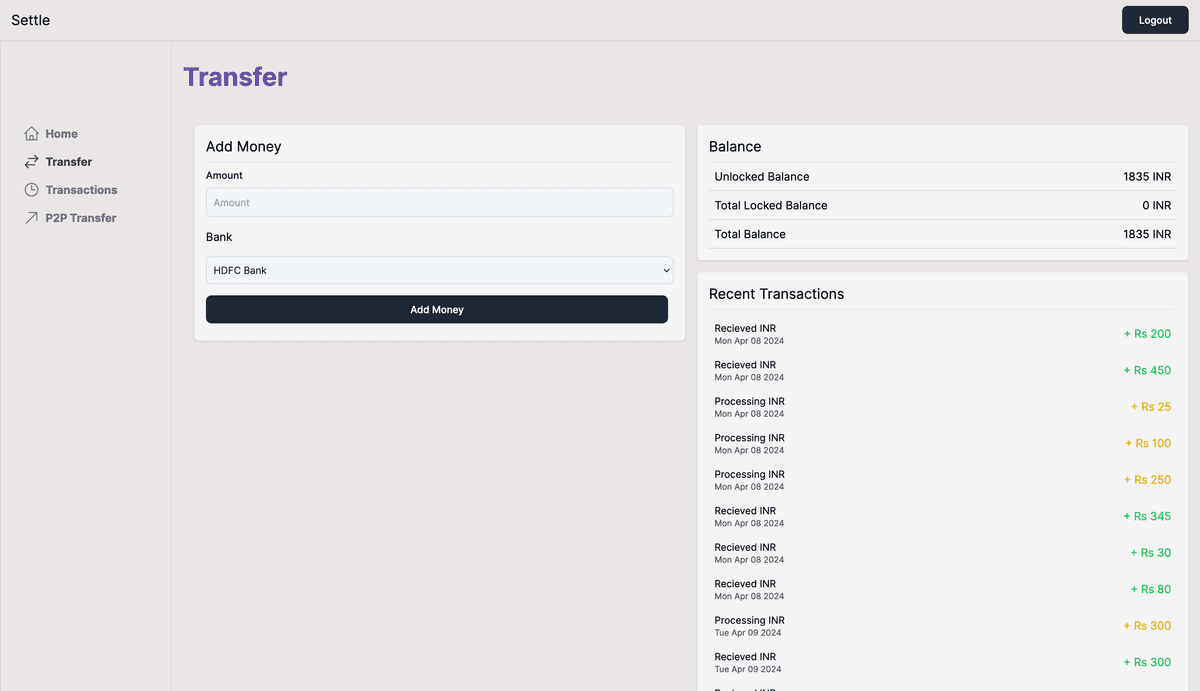Image resolution: width=1200 pixels, height=691 pixels.
Task: Log out using the Logout button
Action: pos(1155,20)
